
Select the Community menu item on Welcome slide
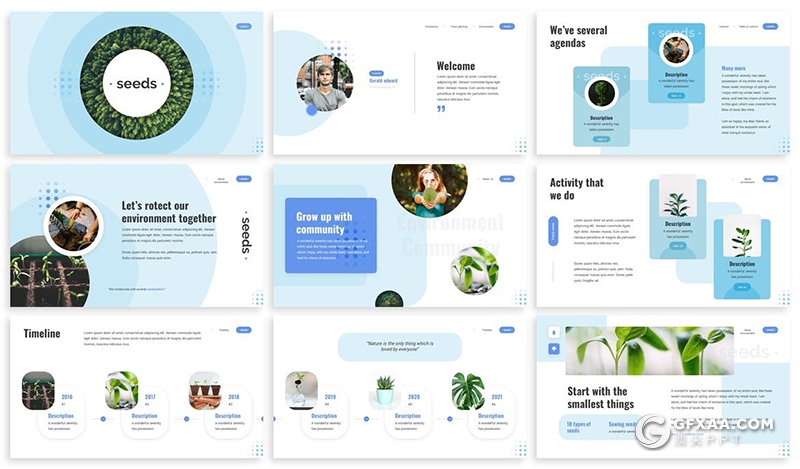click(x=432, y=27)
